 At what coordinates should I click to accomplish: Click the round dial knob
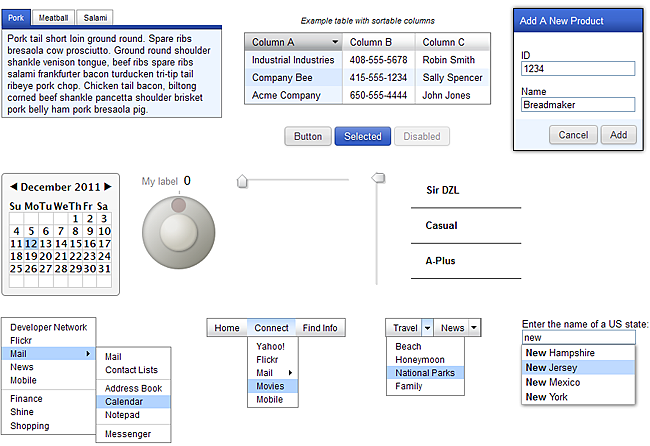(x=179, y=233)
